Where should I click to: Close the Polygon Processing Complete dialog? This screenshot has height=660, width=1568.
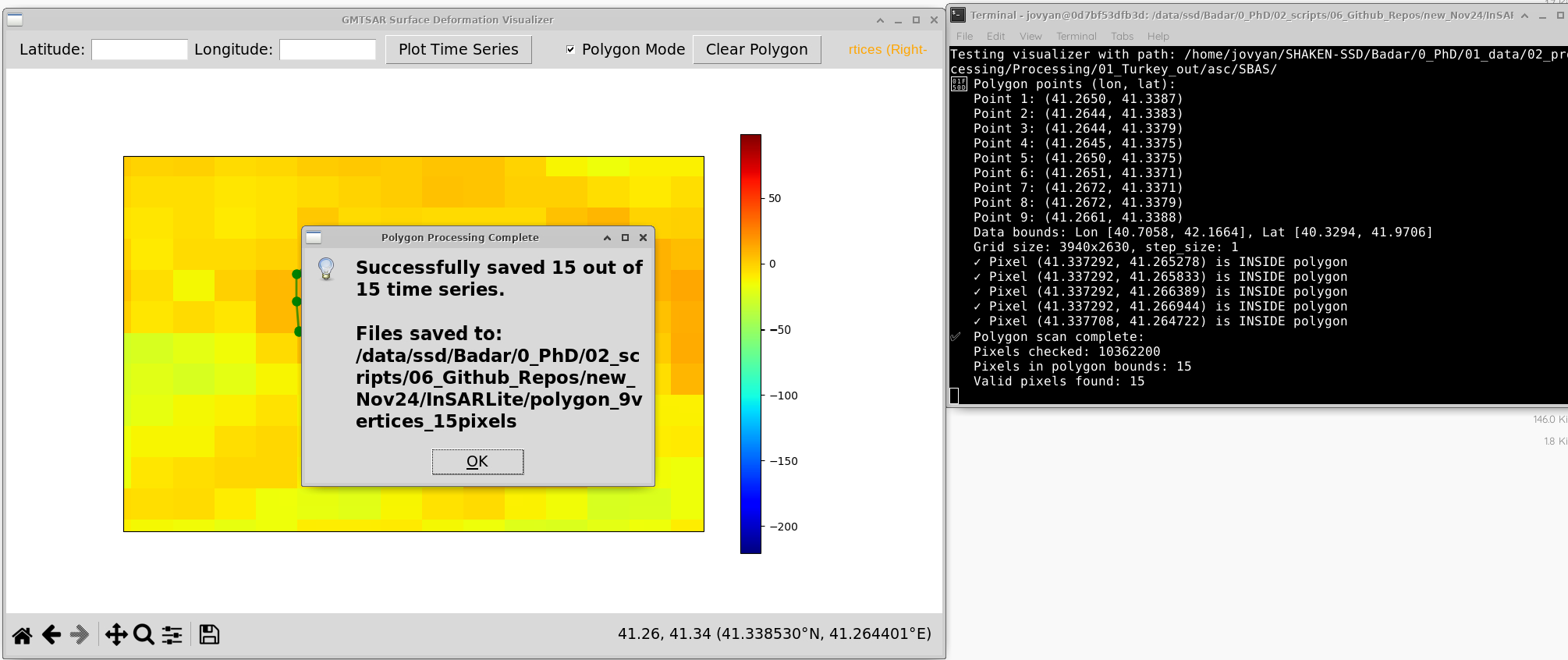644,237
